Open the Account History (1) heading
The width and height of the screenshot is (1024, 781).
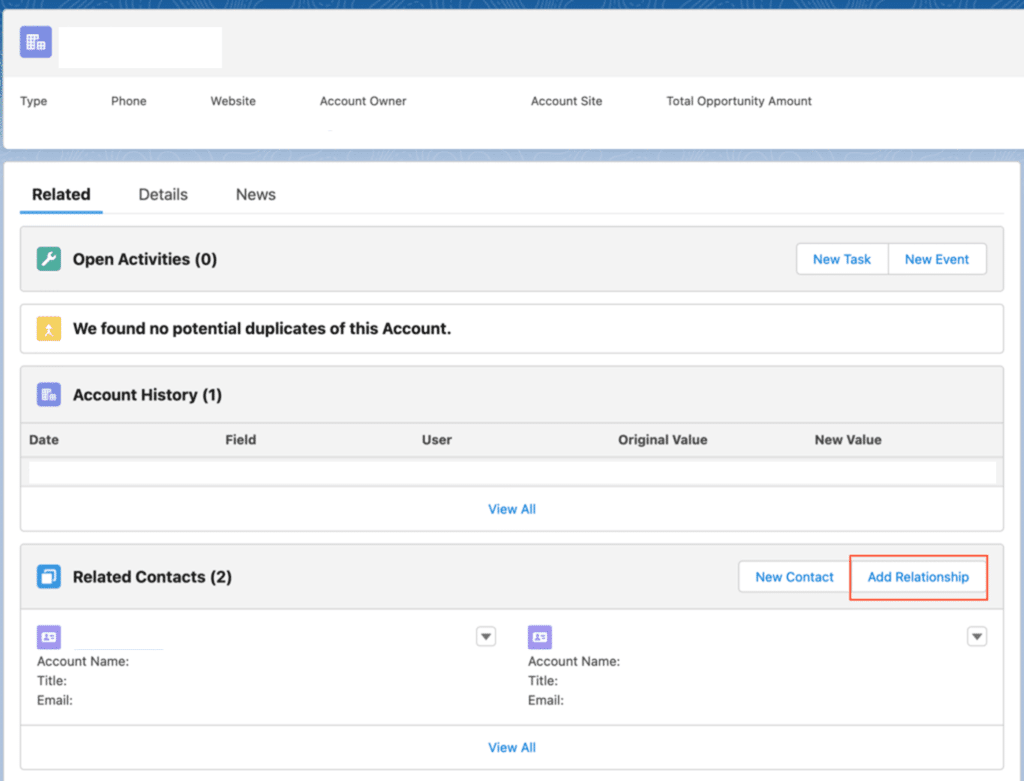(x=148, y=395)
